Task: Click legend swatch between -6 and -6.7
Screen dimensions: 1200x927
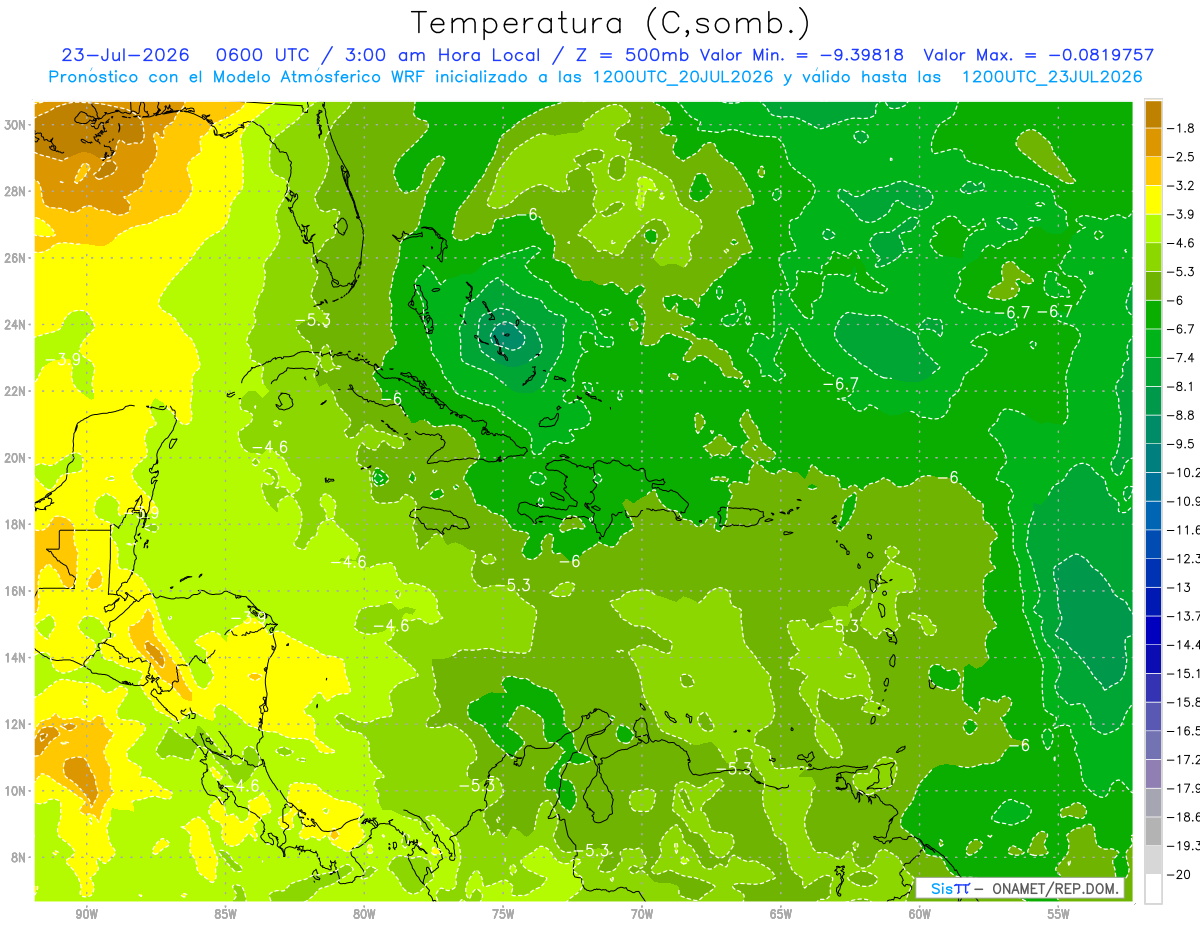Action: tap(1153, 314)
